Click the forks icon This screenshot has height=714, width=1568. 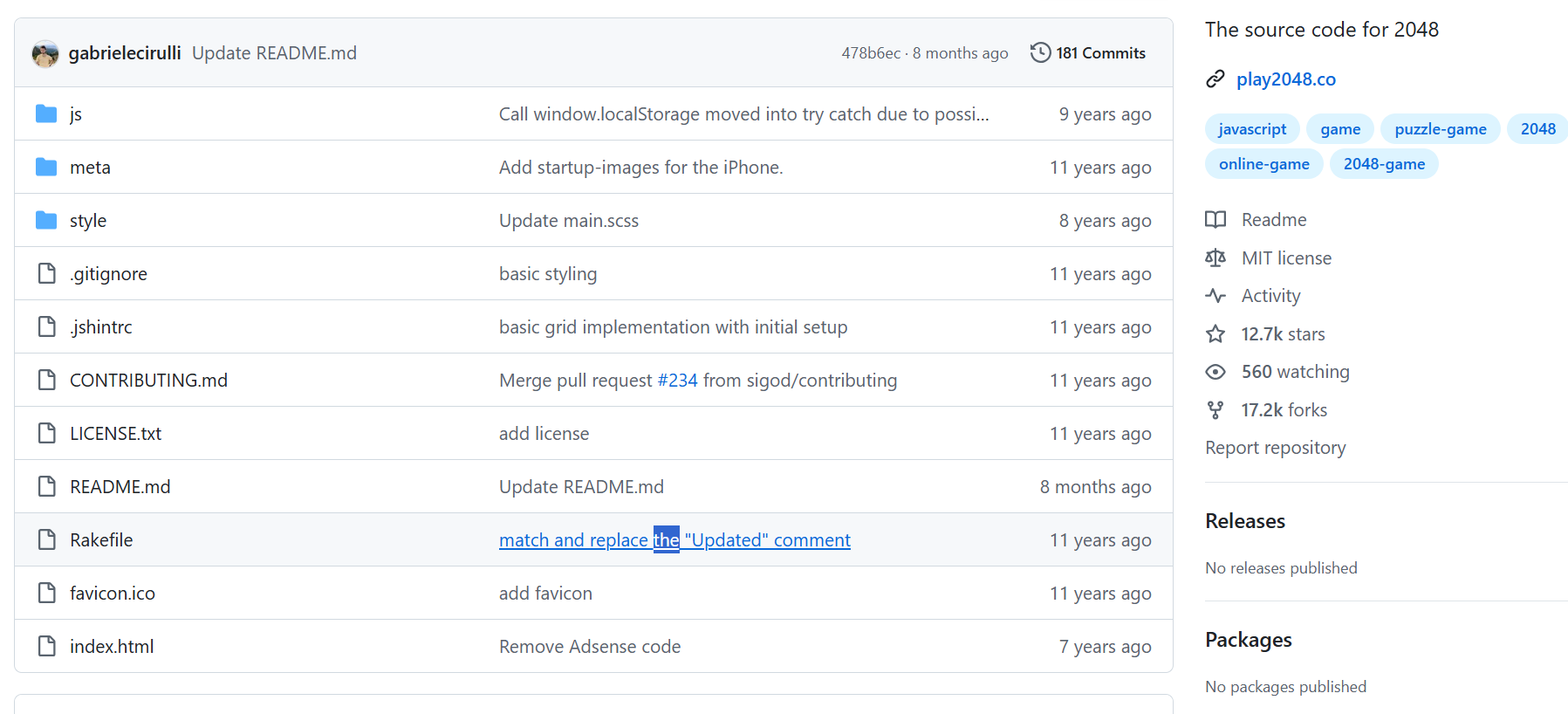1215,409
